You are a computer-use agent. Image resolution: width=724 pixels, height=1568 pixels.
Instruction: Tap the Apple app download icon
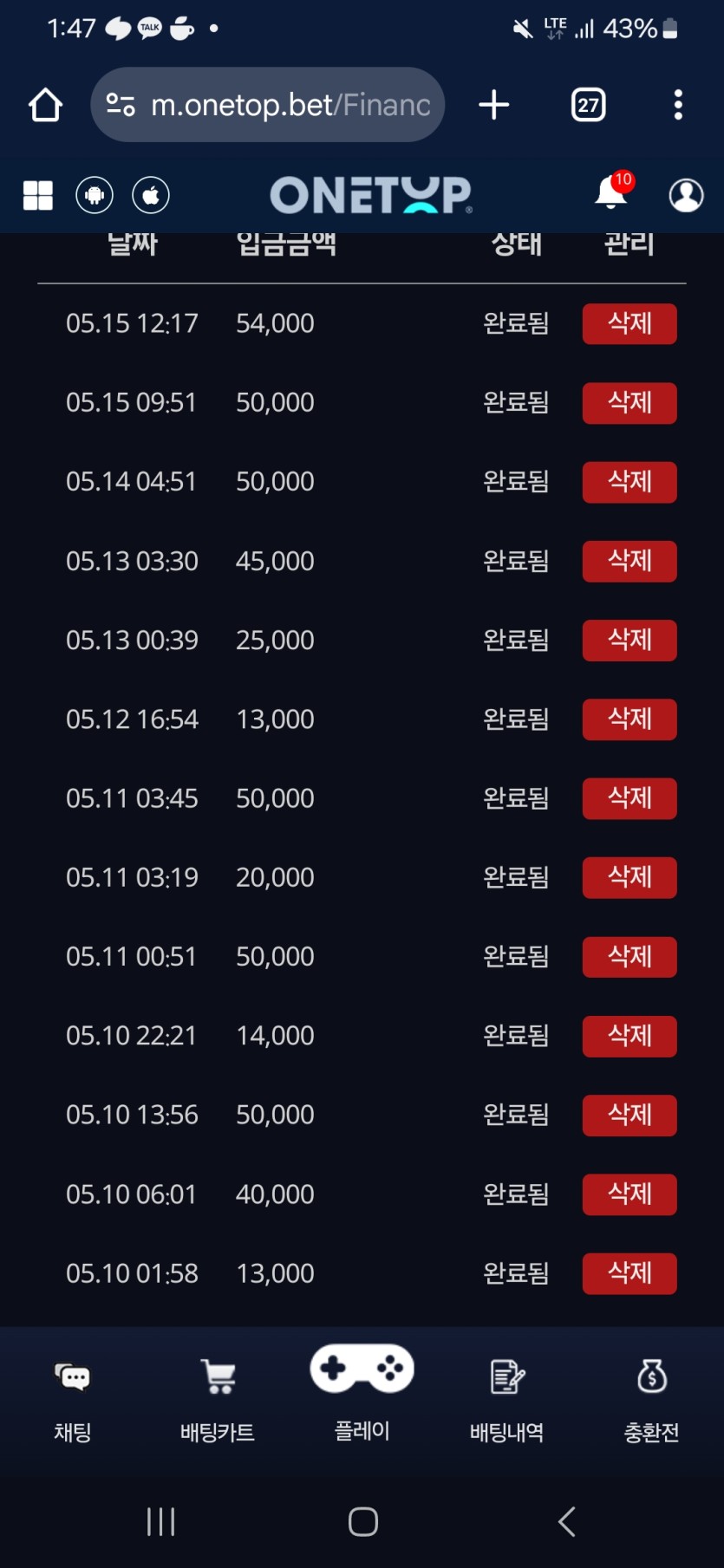151,195
